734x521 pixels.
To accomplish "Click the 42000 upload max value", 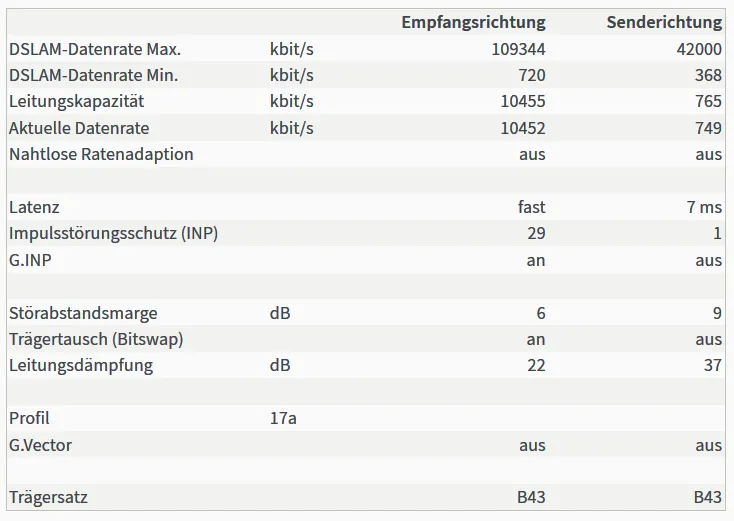I will pyautogui.click(x=699, y=49).
